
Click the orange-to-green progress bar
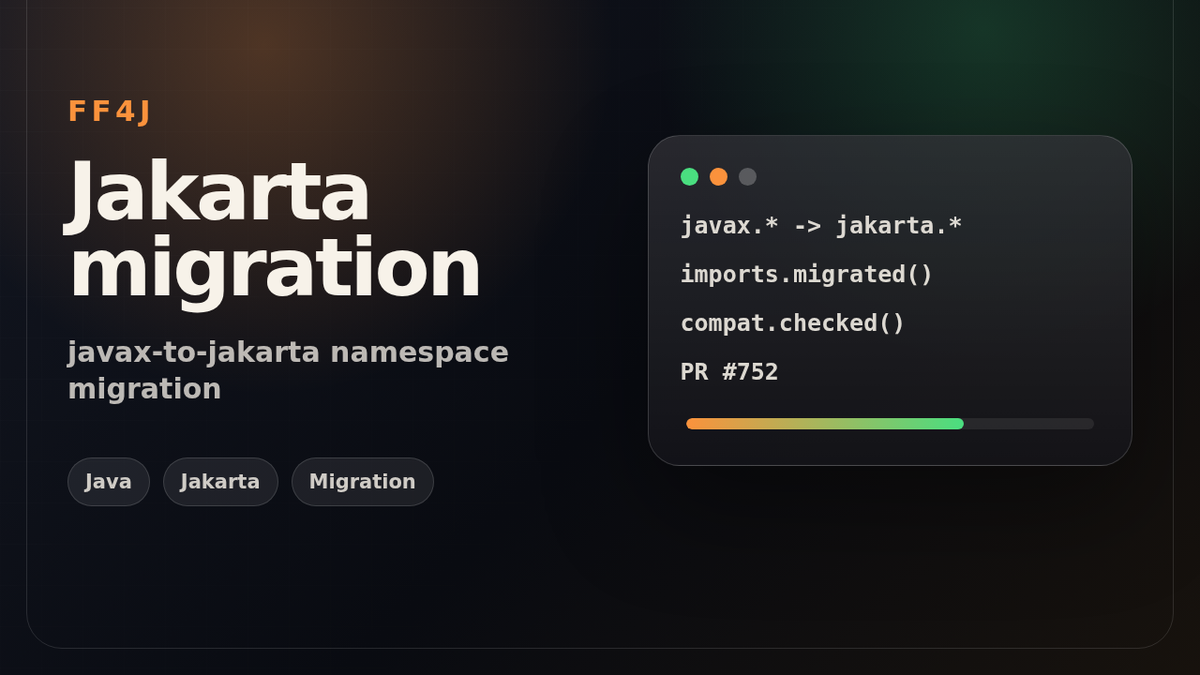[890, 424]
